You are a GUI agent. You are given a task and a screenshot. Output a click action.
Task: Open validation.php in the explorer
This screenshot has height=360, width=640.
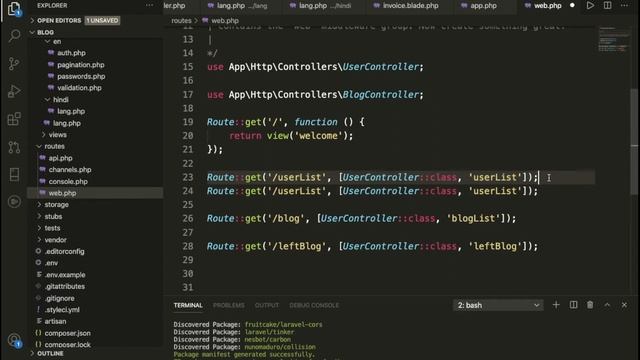point(79,88)
